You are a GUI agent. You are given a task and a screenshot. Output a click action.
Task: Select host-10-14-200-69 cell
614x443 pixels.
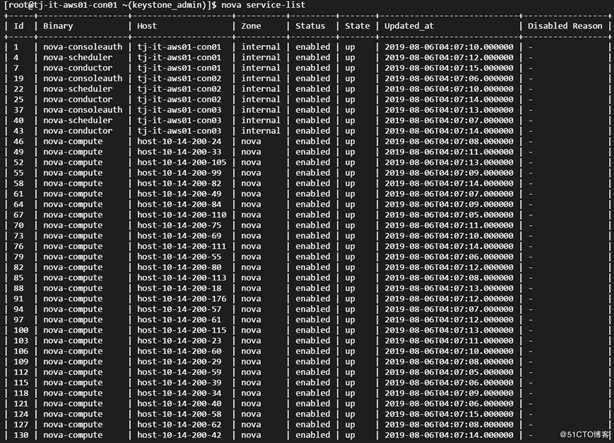point(179,236)
